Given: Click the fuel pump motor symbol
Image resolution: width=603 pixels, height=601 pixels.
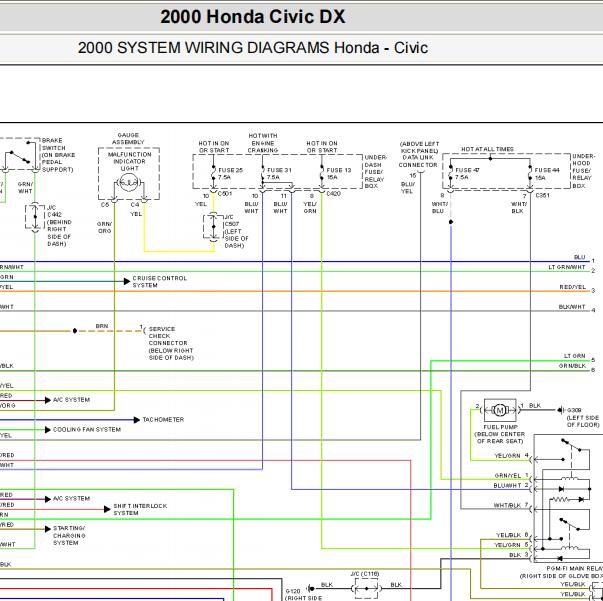Looking at the screenshot, I should [x=500, y=410].
